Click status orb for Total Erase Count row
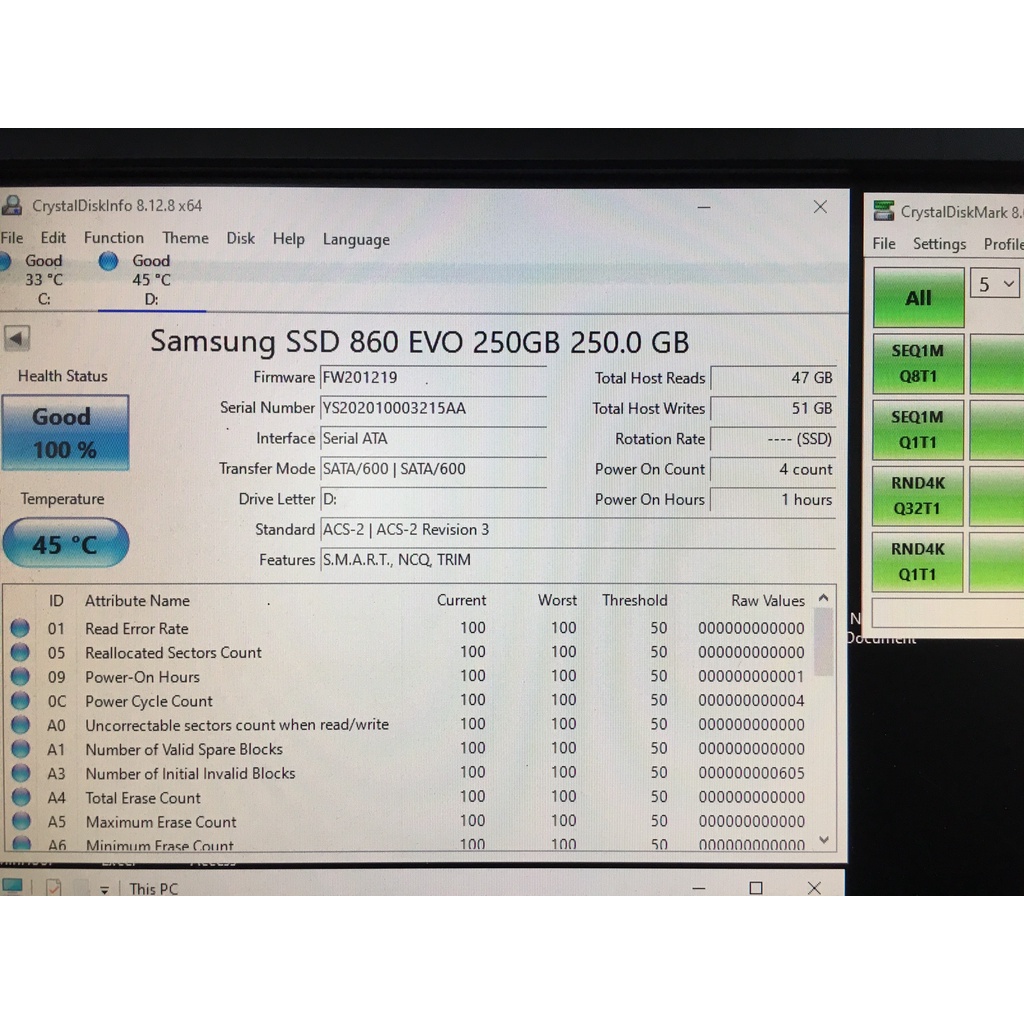This screenshot has width=1024, height=1024. tap(21, 797)
